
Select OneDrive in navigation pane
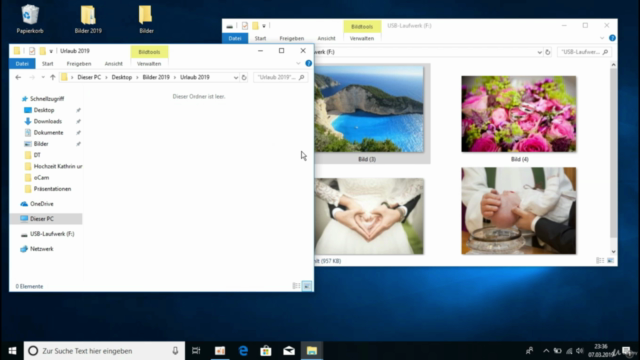[41, 204]
